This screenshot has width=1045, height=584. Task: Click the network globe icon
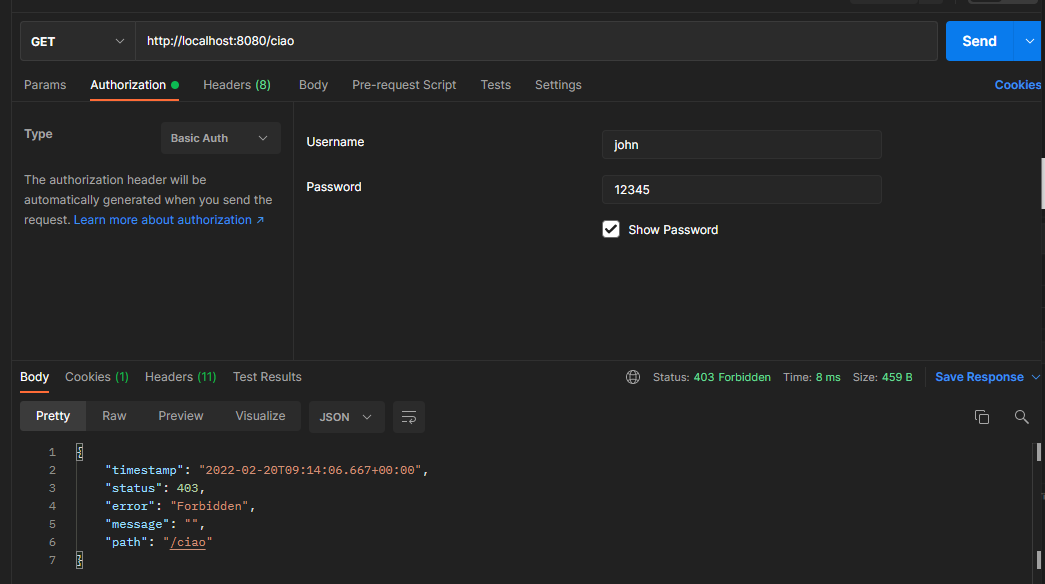coord(632,377)
